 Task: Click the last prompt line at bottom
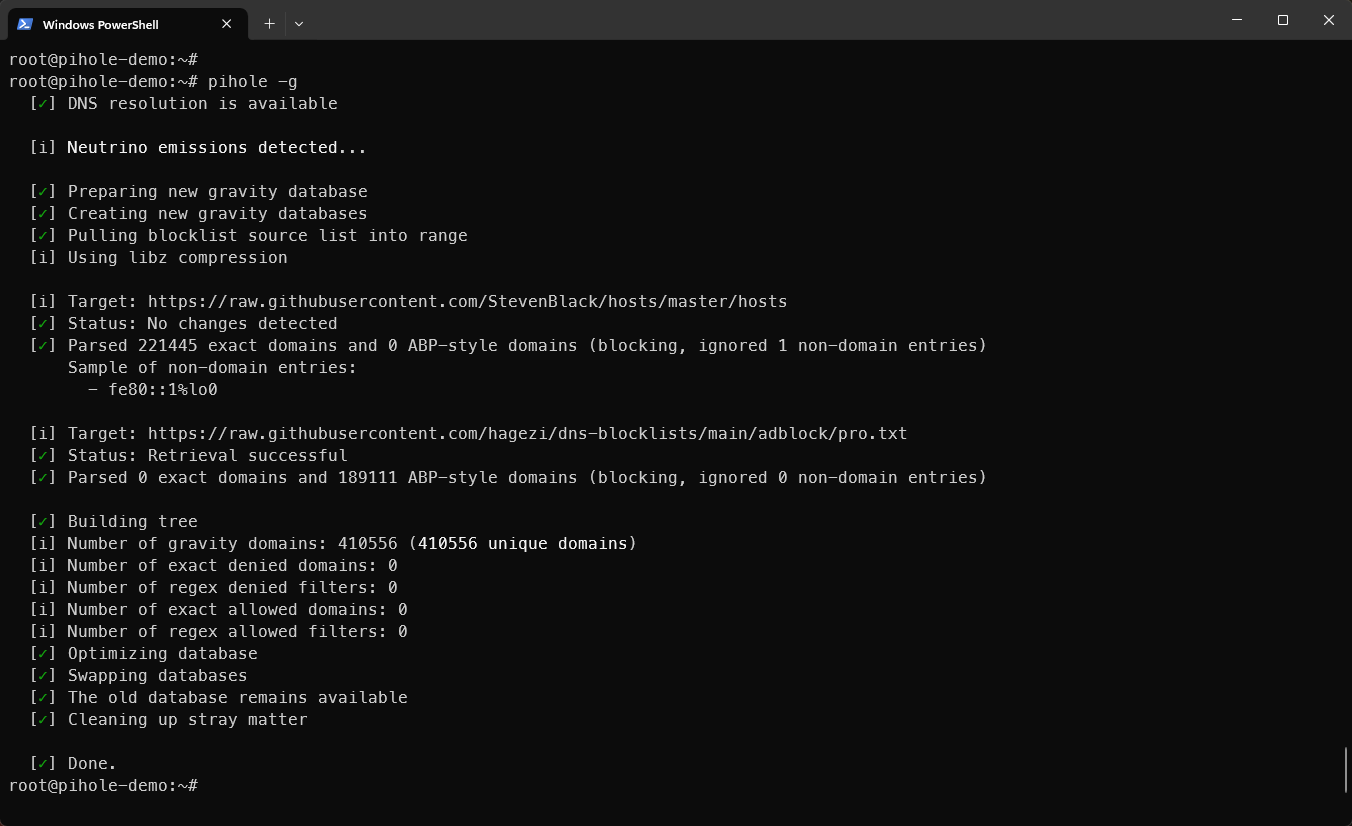point(103,785)
